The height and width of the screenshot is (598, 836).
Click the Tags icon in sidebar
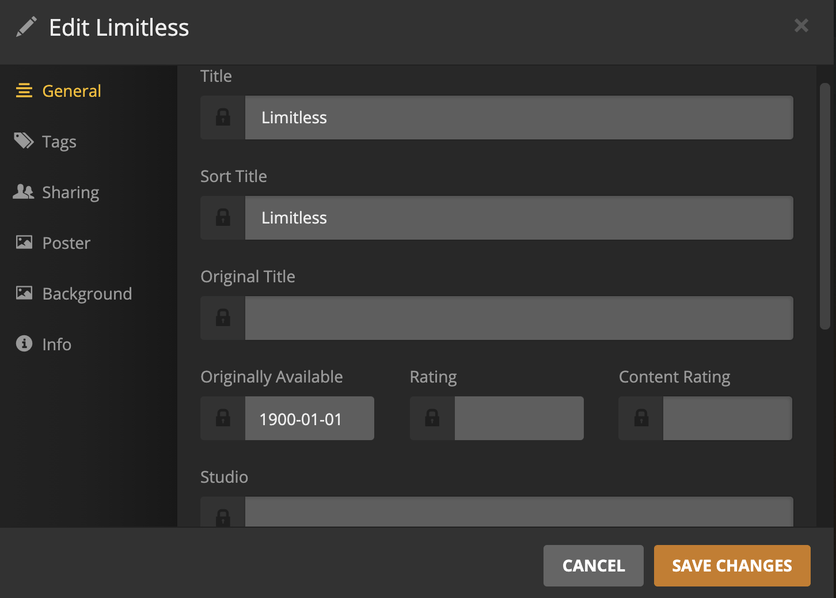point(24,141)
